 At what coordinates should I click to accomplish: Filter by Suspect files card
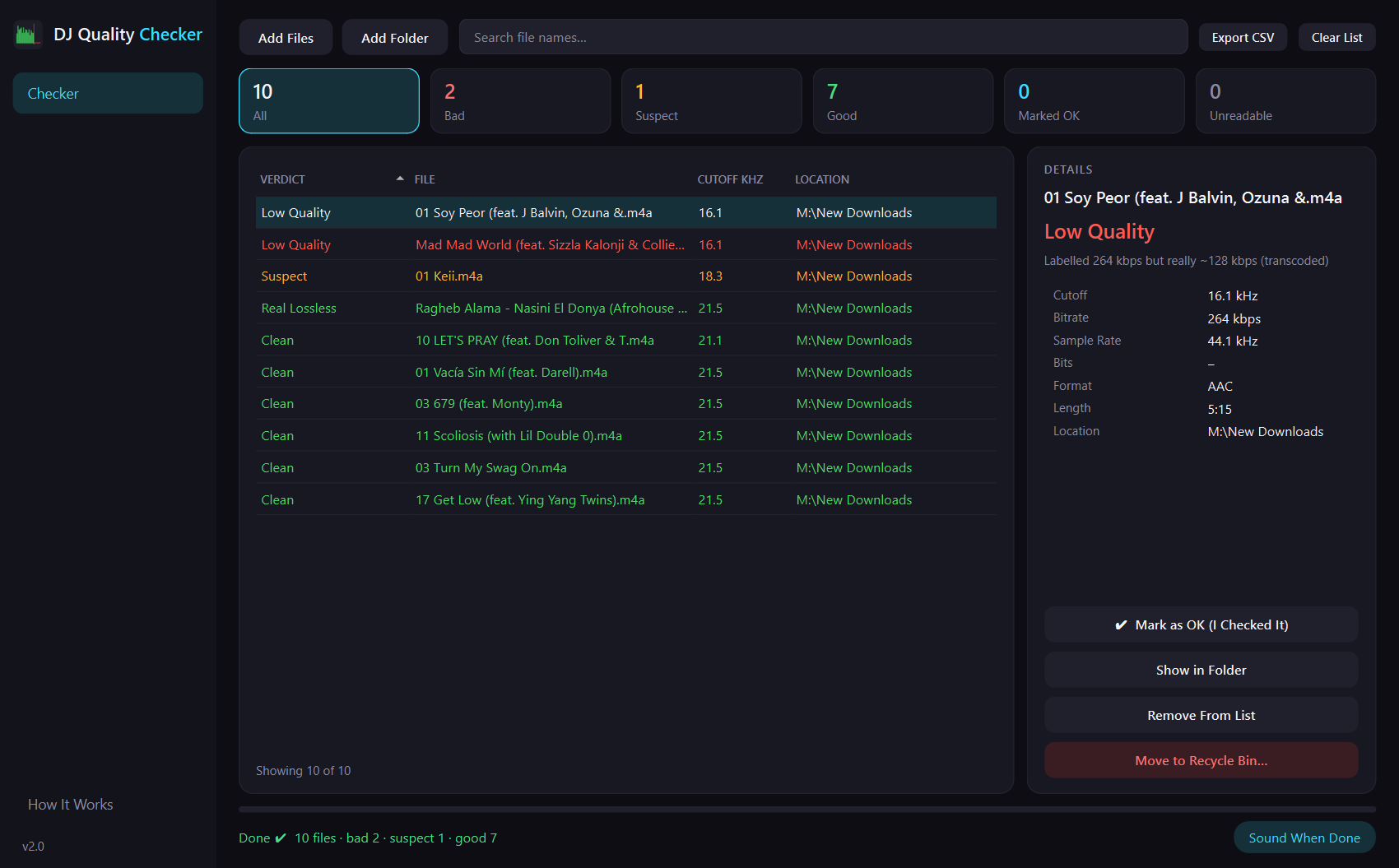click(712, 100)
